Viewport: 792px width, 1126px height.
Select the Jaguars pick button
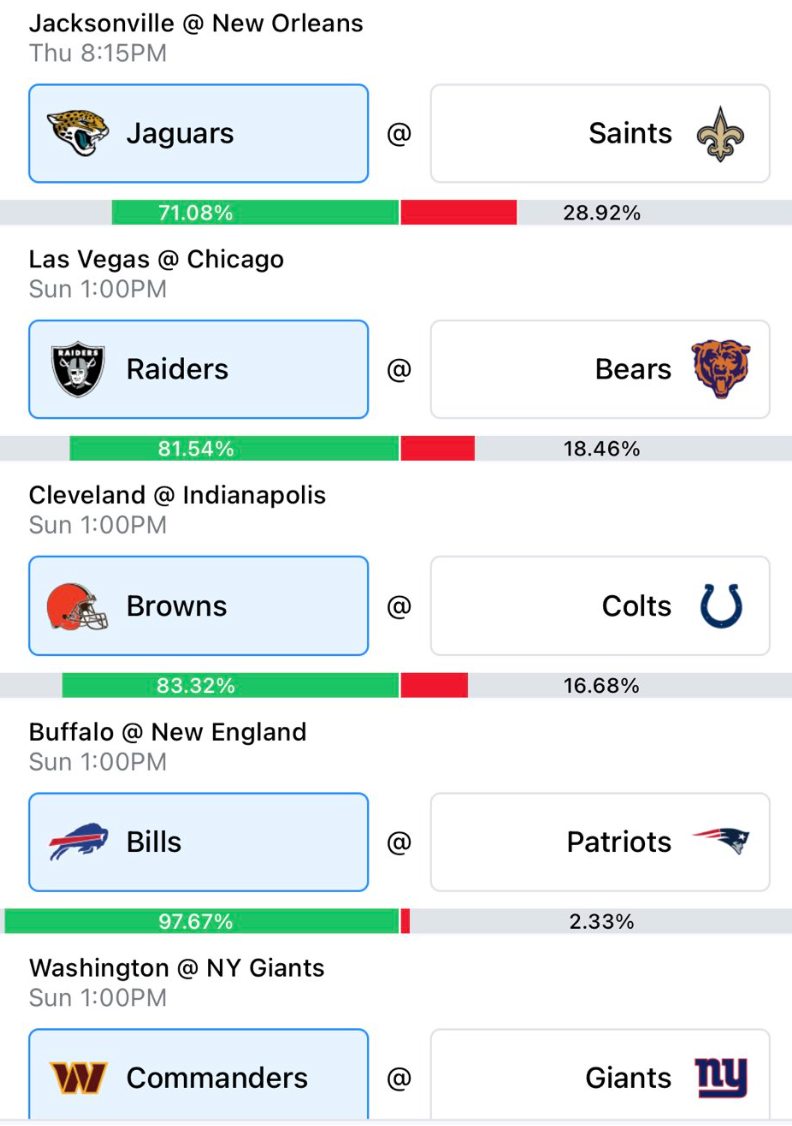point(199,134)
